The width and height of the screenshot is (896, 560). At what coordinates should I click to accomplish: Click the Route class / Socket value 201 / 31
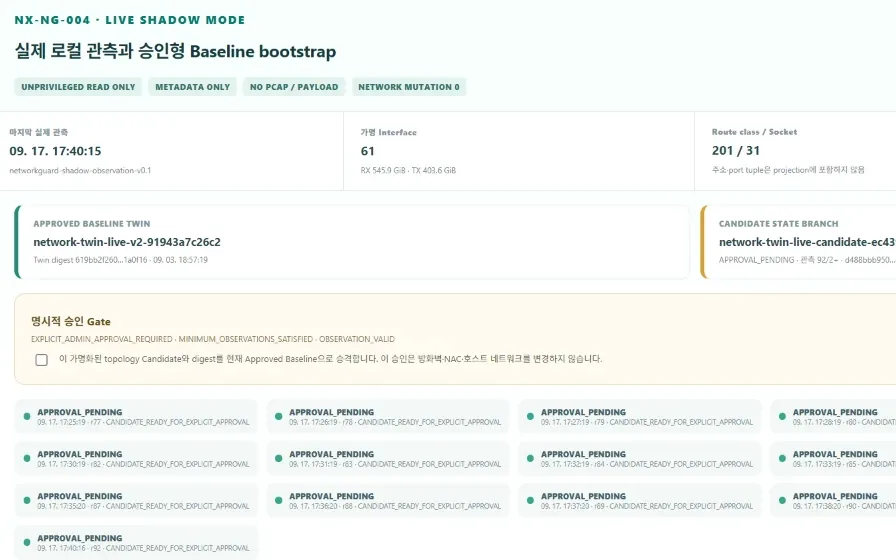(x=736, y=150)
